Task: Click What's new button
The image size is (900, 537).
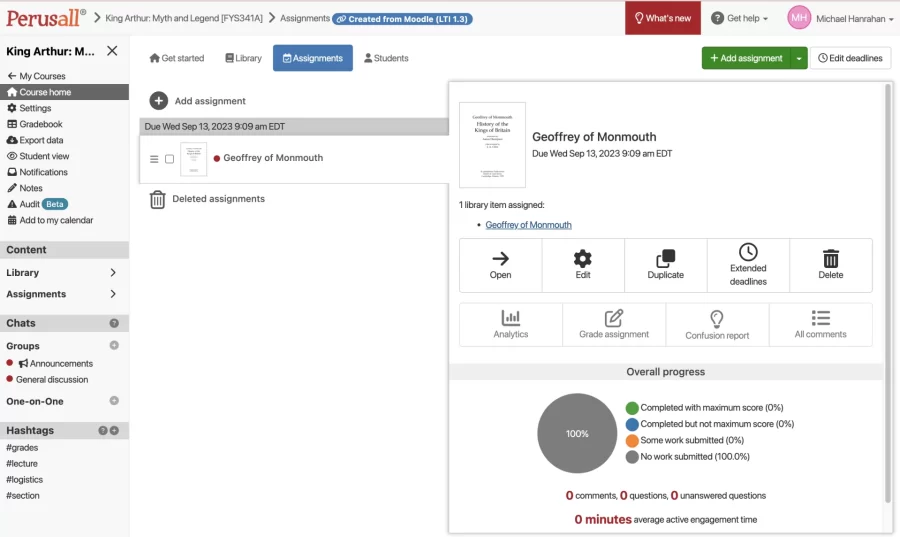Action: tap(663, 18)
